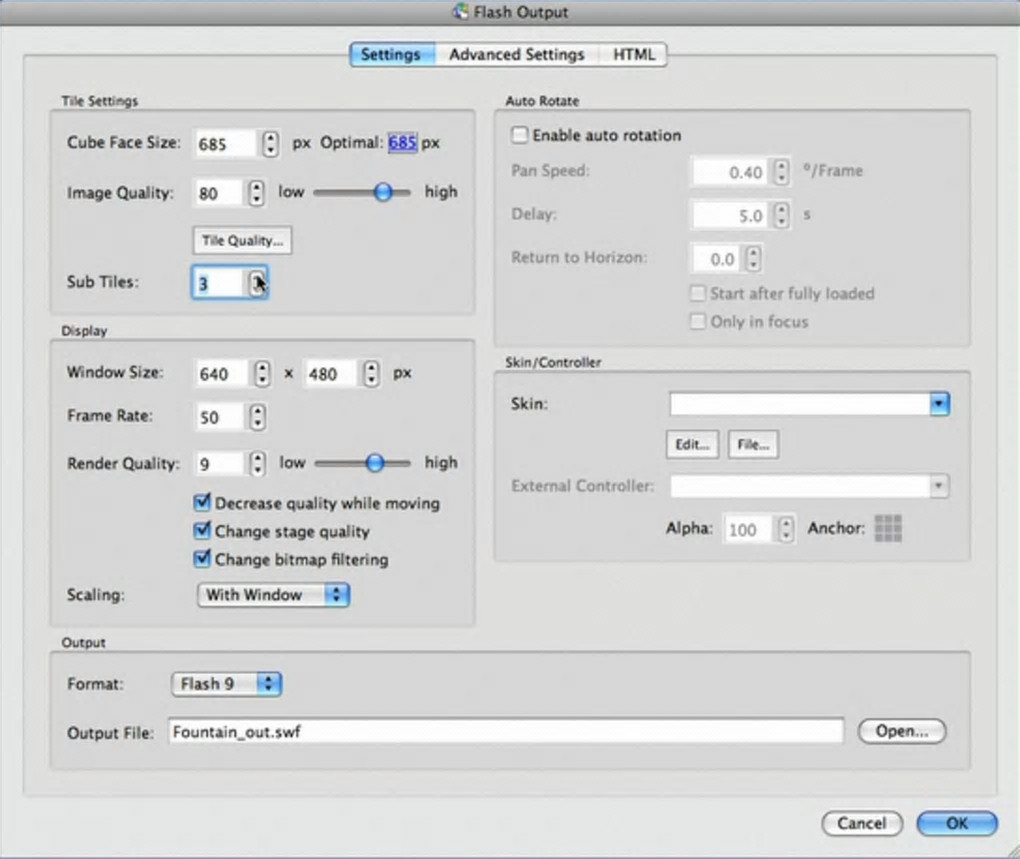The height and width of the screenshot is (859, 1020).
Task: Click the Pan Speed value field
Action: pos(730,172)
